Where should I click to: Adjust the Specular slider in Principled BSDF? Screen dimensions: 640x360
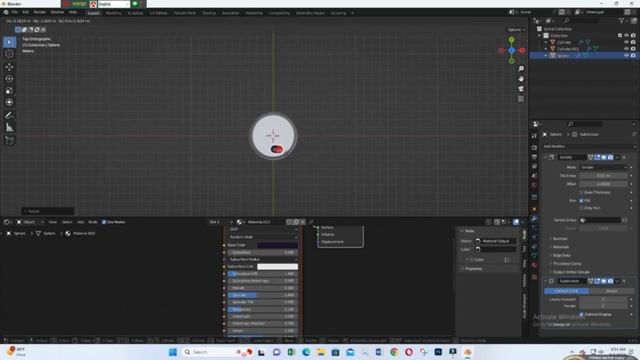262,295
